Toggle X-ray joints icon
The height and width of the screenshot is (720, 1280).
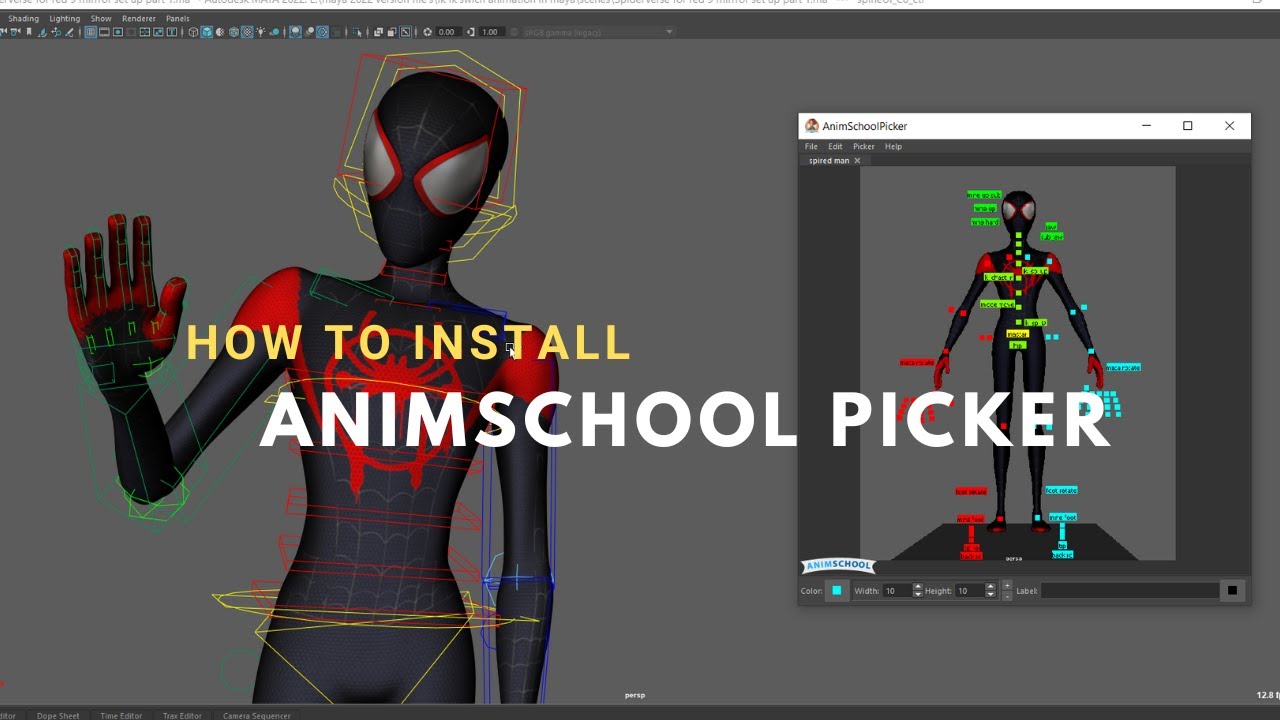(x=406, y=32)
